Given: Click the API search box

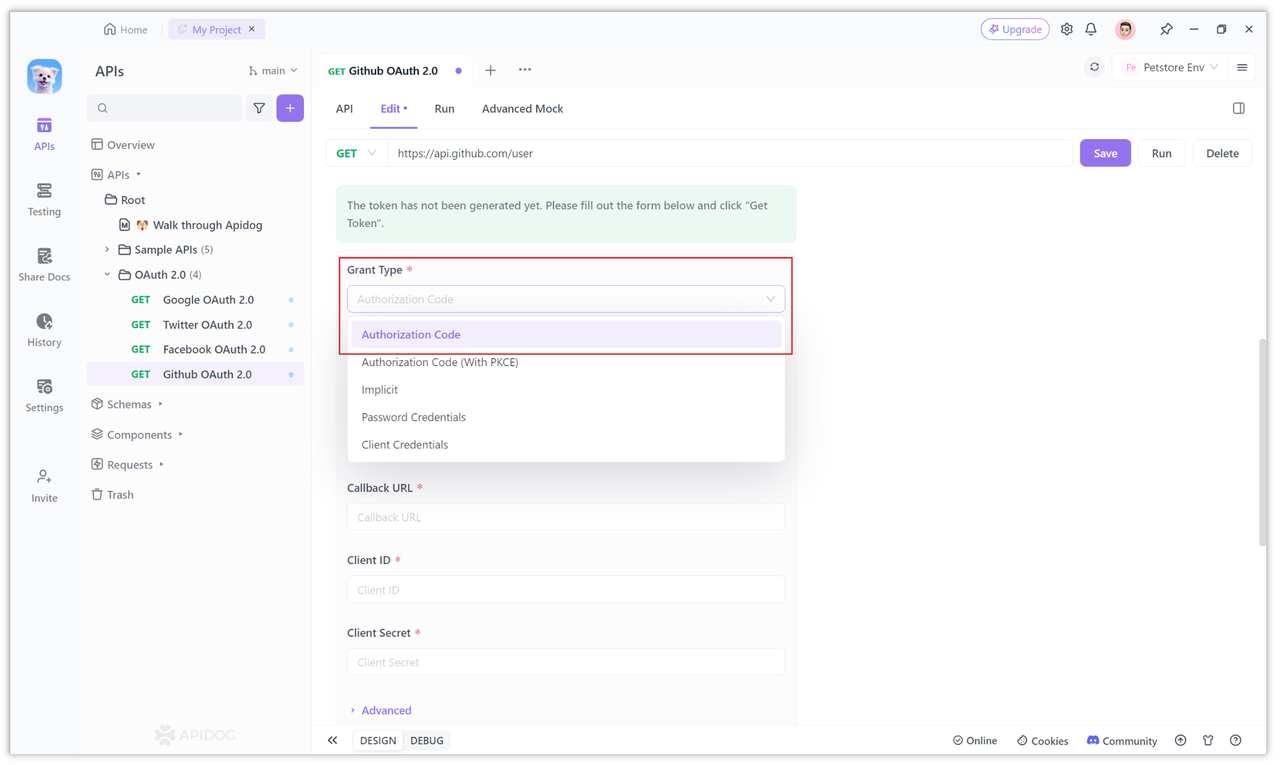Looking at the screenshot, I should (165, 108).
